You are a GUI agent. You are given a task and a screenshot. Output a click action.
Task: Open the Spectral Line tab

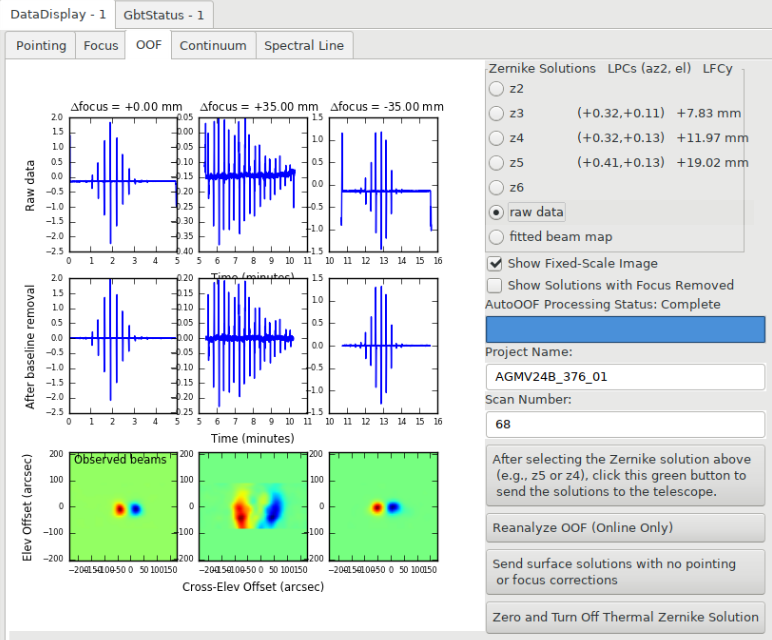point(304,46)
